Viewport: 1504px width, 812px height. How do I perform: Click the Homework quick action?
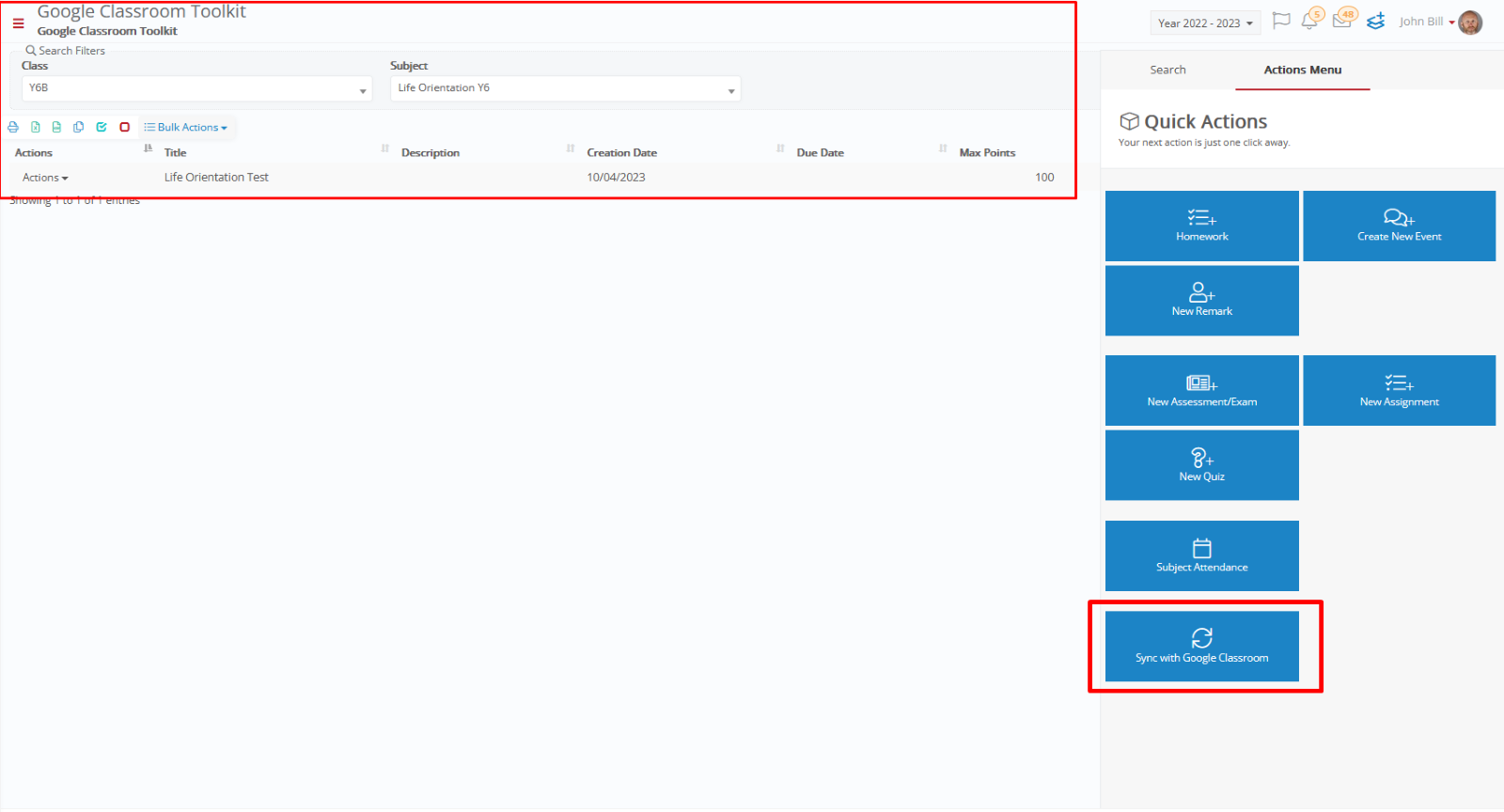click(x=1201, y=226)
